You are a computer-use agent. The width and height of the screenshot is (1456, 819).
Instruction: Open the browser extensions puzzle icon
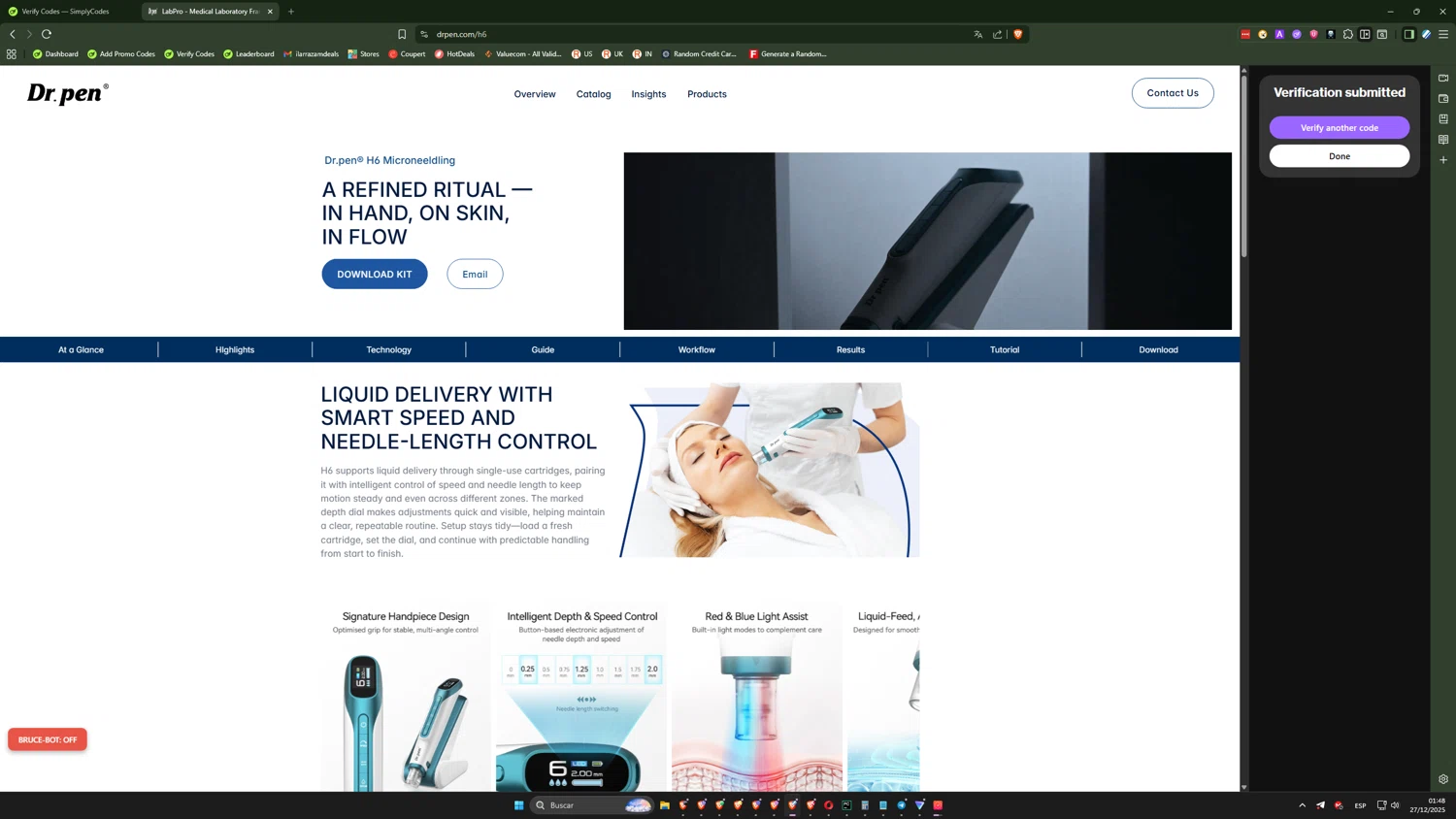1347,34
